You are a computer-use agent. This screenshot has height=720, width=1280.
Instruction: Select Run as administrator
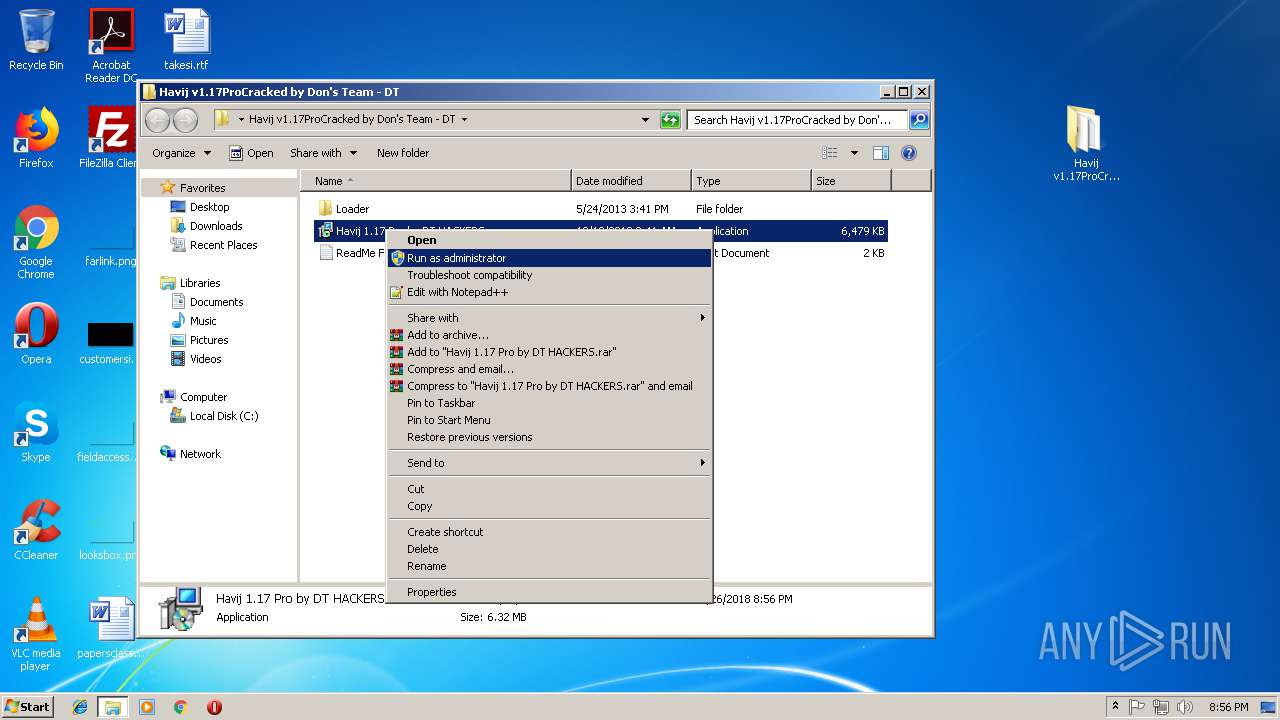(549, 258)
